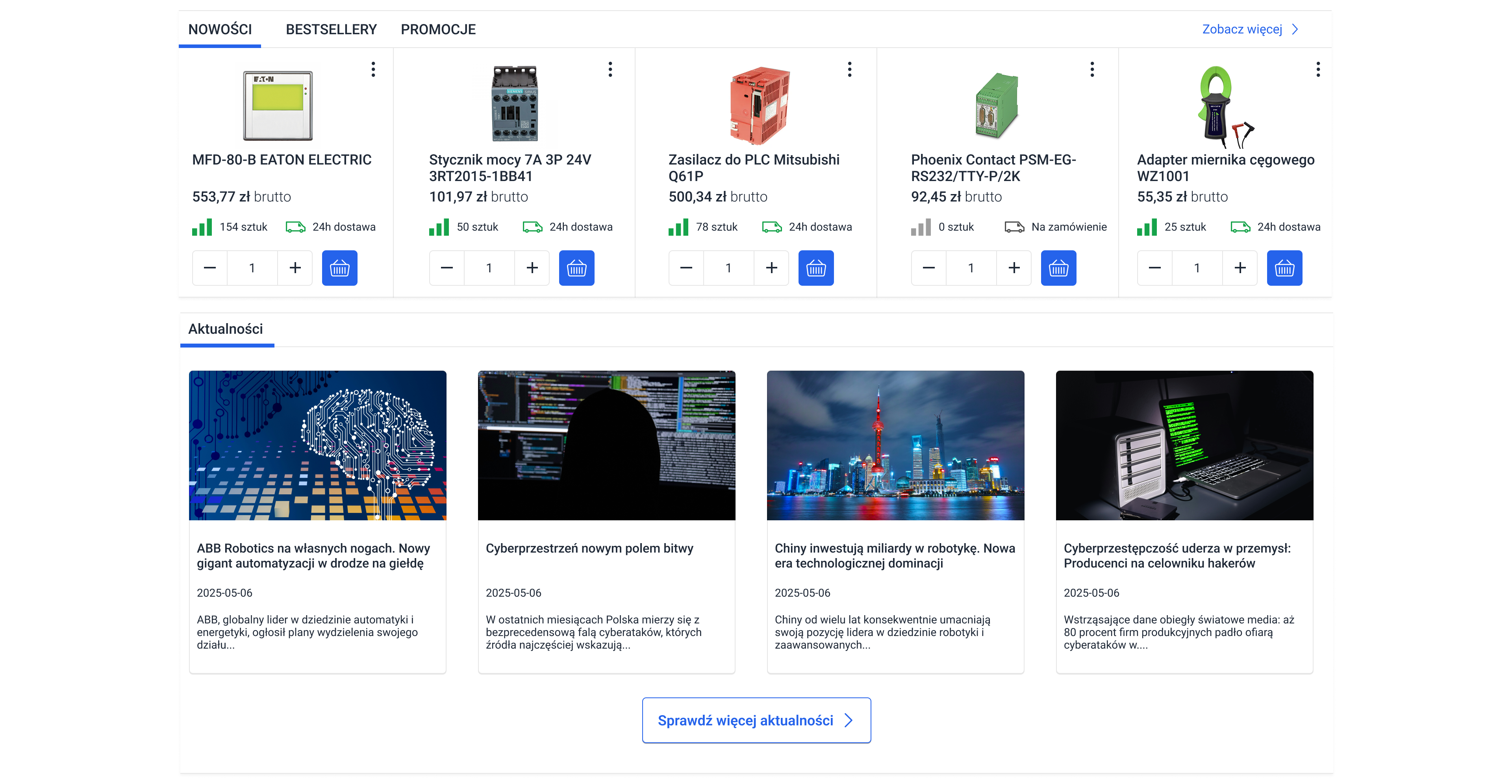Open options menu for Zasilacz Q61P
Viewport: 1512px width, 784px height.
tap(849, 69)
